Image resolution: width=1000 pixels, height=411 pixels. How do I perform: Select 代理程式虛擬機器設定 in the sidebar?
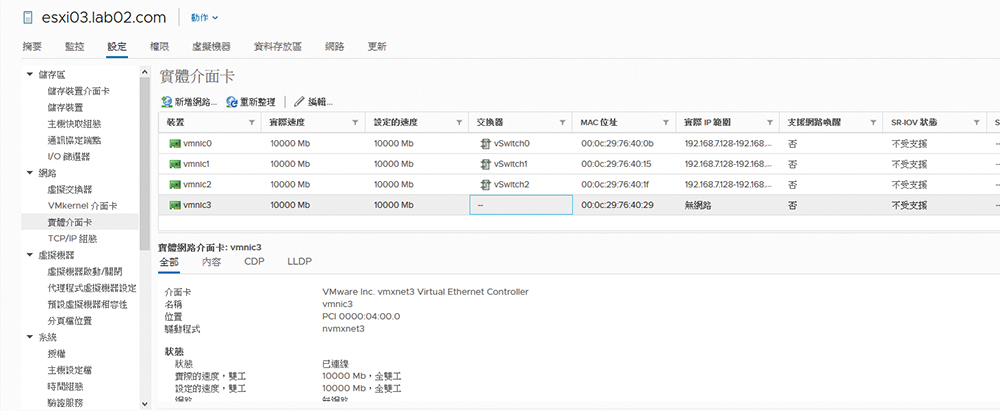[92, 288]
